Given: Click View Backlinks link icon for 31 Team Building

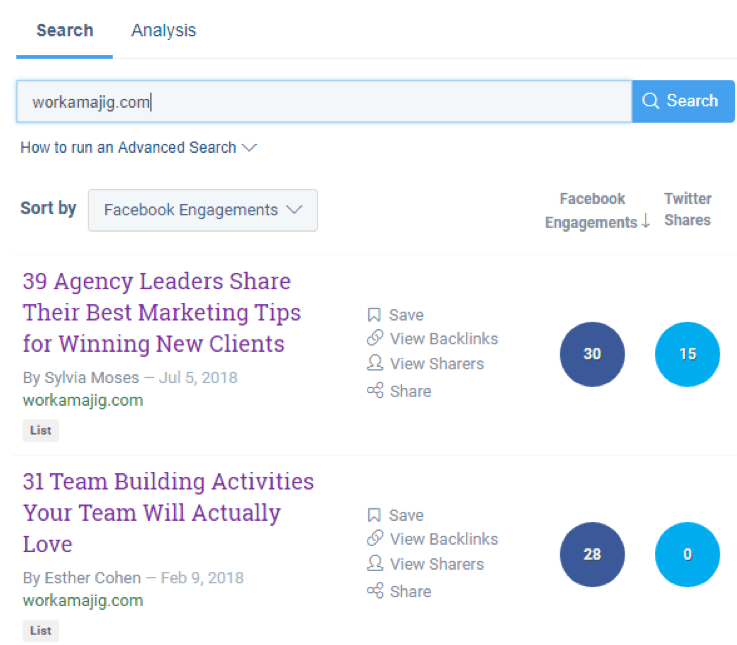Looking at the screenshot, I should (x=375, y=539).
